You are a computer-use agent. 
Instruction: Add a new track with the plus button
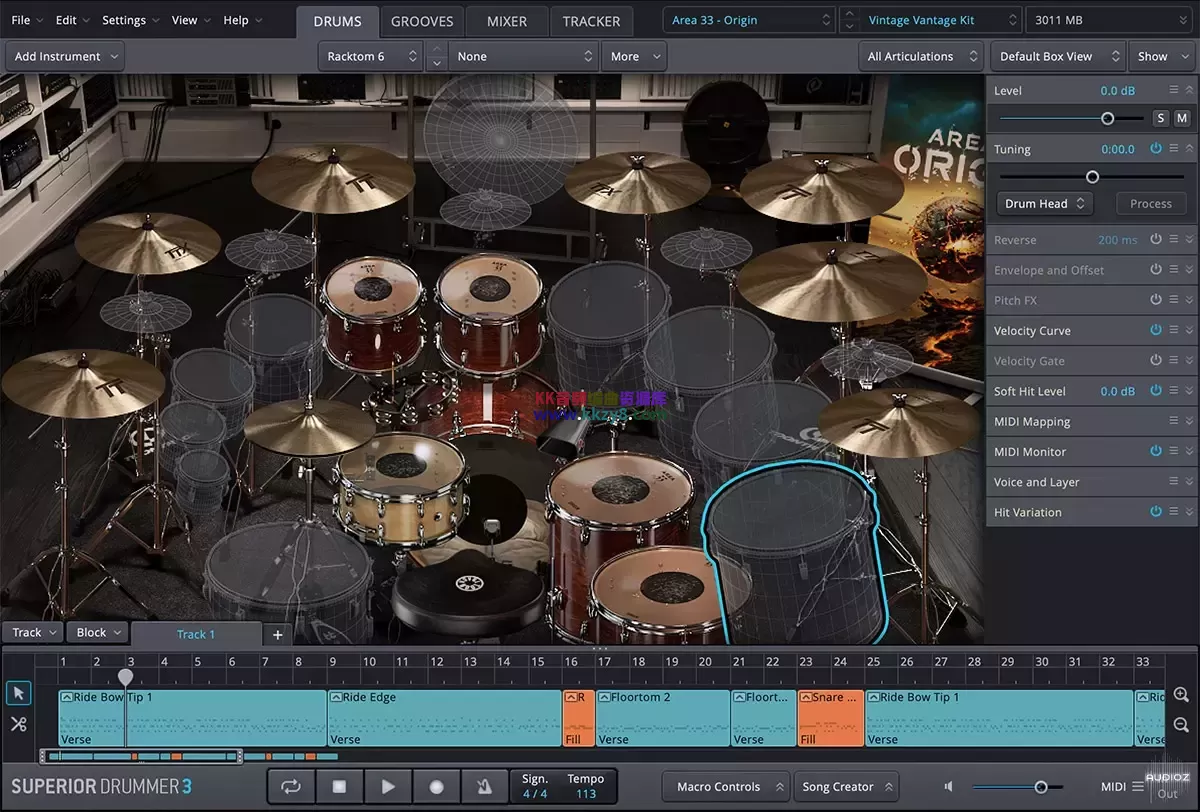pos(278,634)
